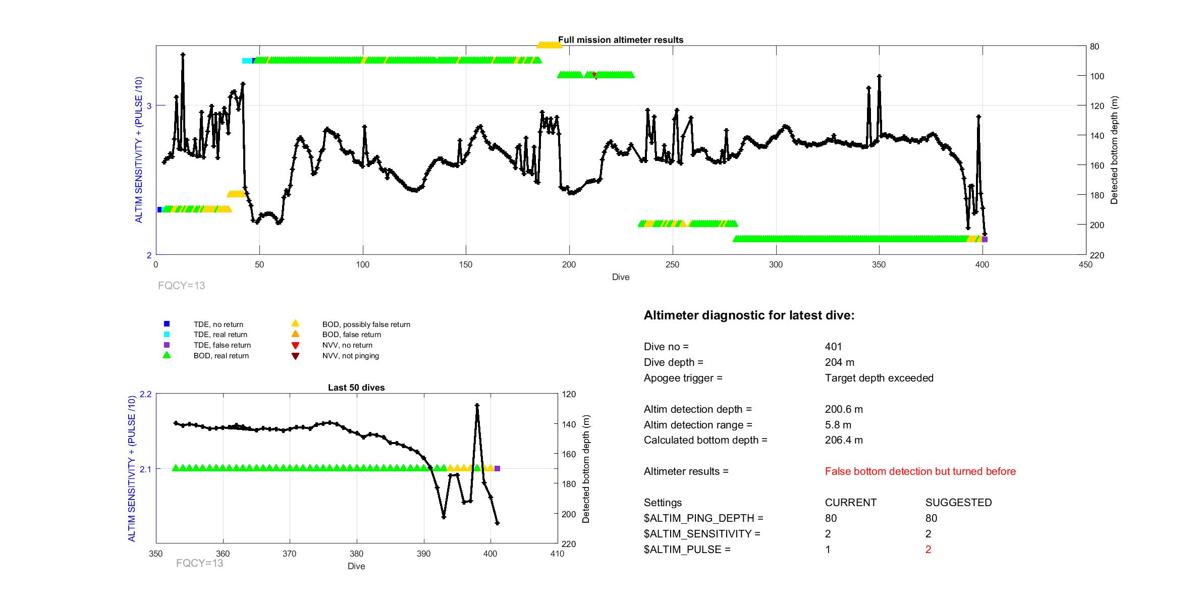This screenshot has width=1200, height=611.
Task: Click the current $ALTIM_PULSE value 1
Action: click(828, 550)
